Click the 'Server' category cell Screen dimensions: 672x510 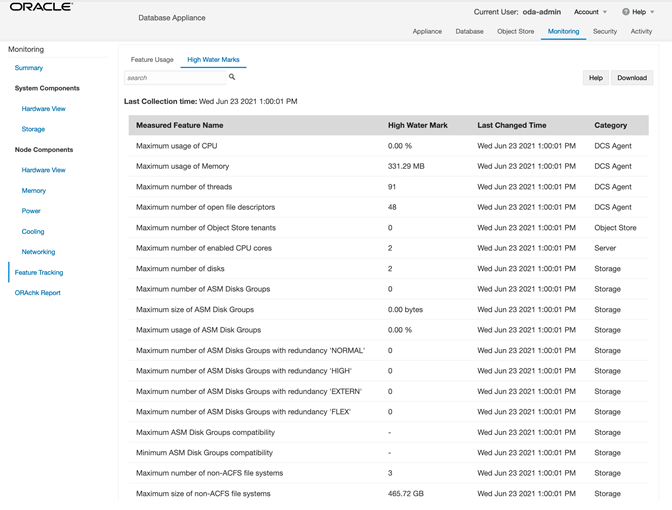coord(605,248)
